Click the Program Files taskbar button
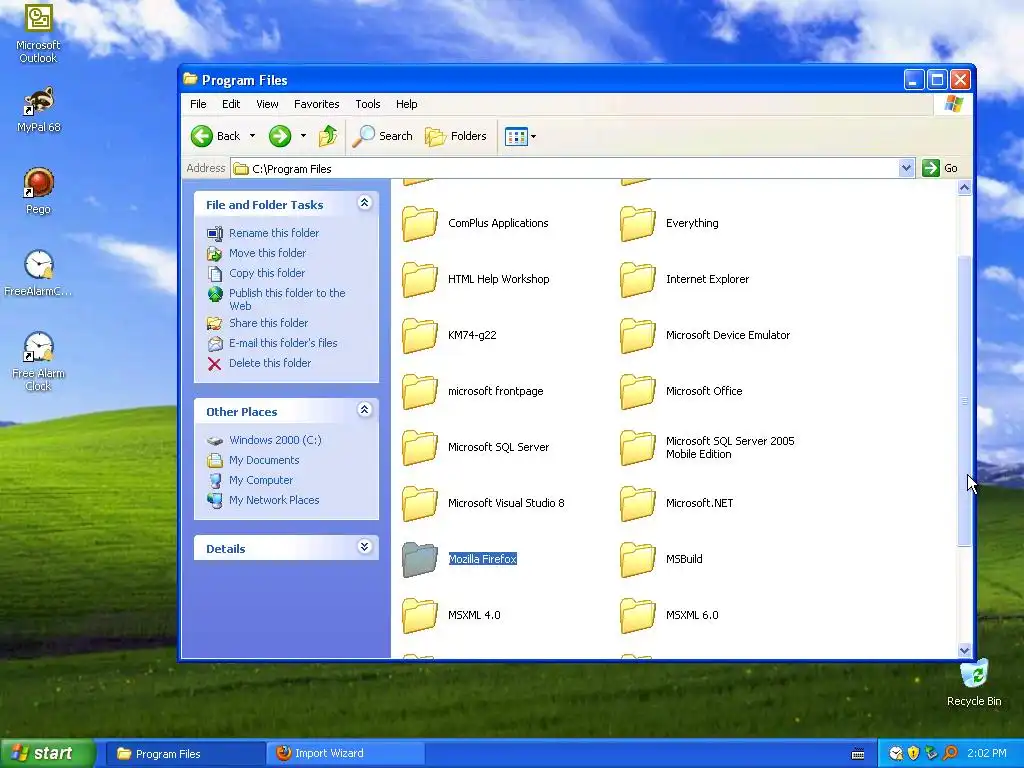 point(186,754)
